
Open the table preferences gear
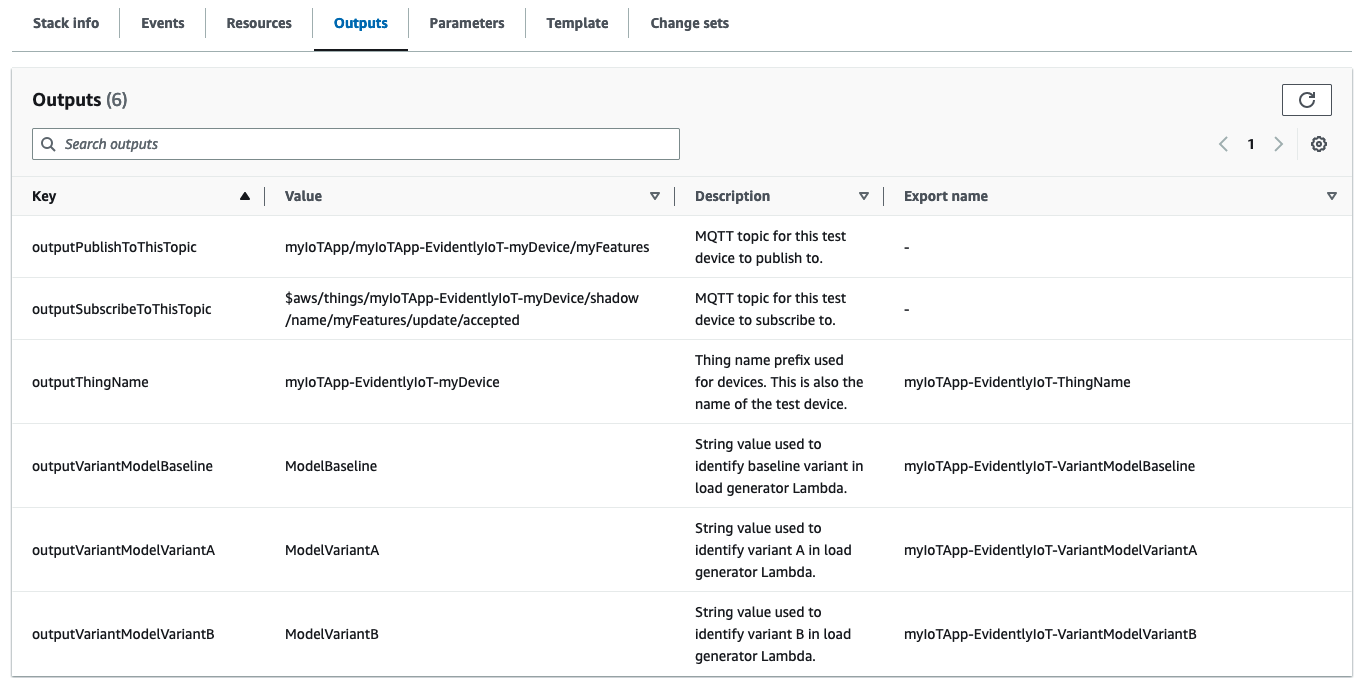point(1318,144)
